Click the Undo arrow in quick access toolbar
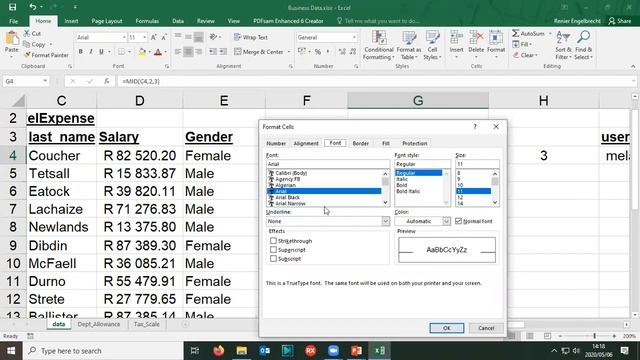This screenshot has width=640, height=360. 33,7
